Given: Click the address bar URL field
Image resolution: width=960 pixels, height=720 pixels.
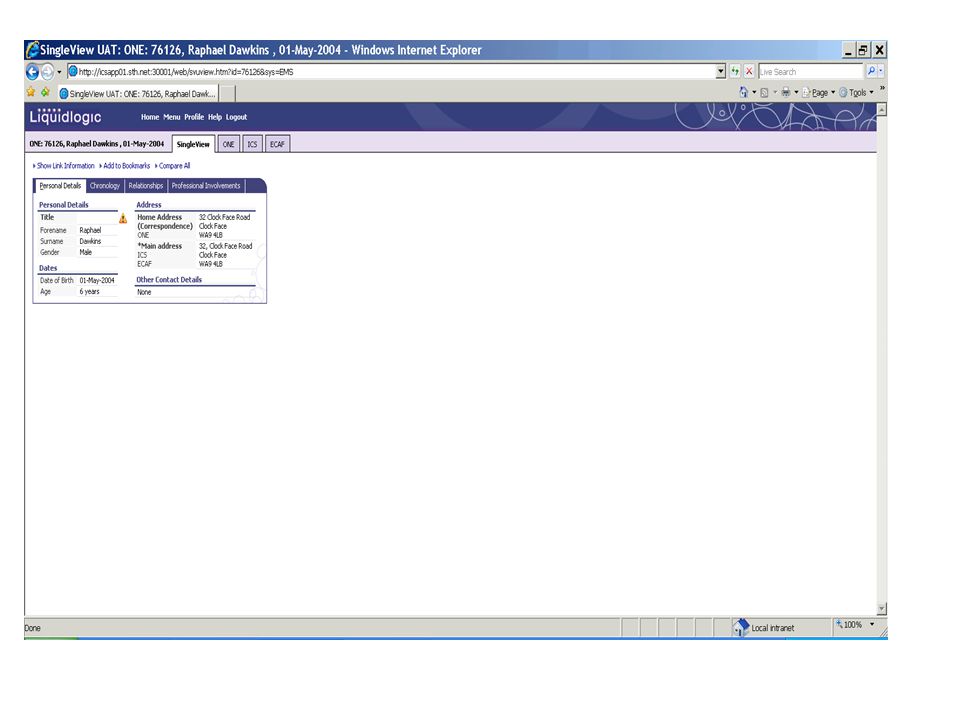Looking at the screenshot, I should [391, 72].
